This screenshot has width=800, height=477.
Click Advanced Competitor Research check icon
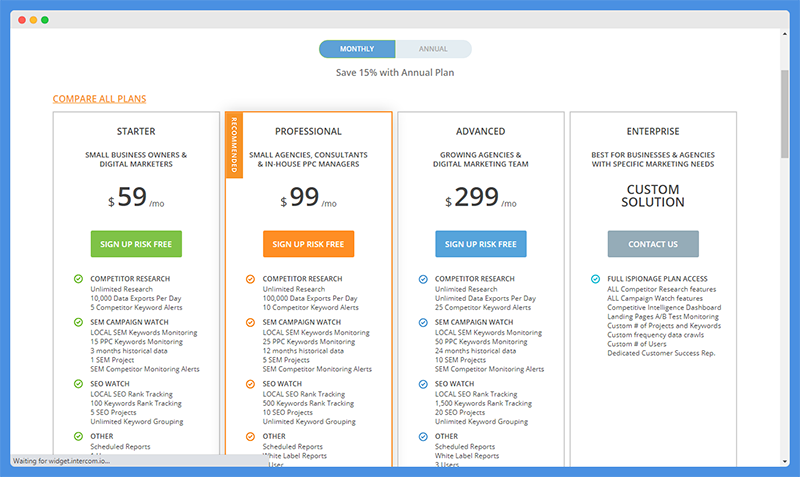[x=423, y=279]
